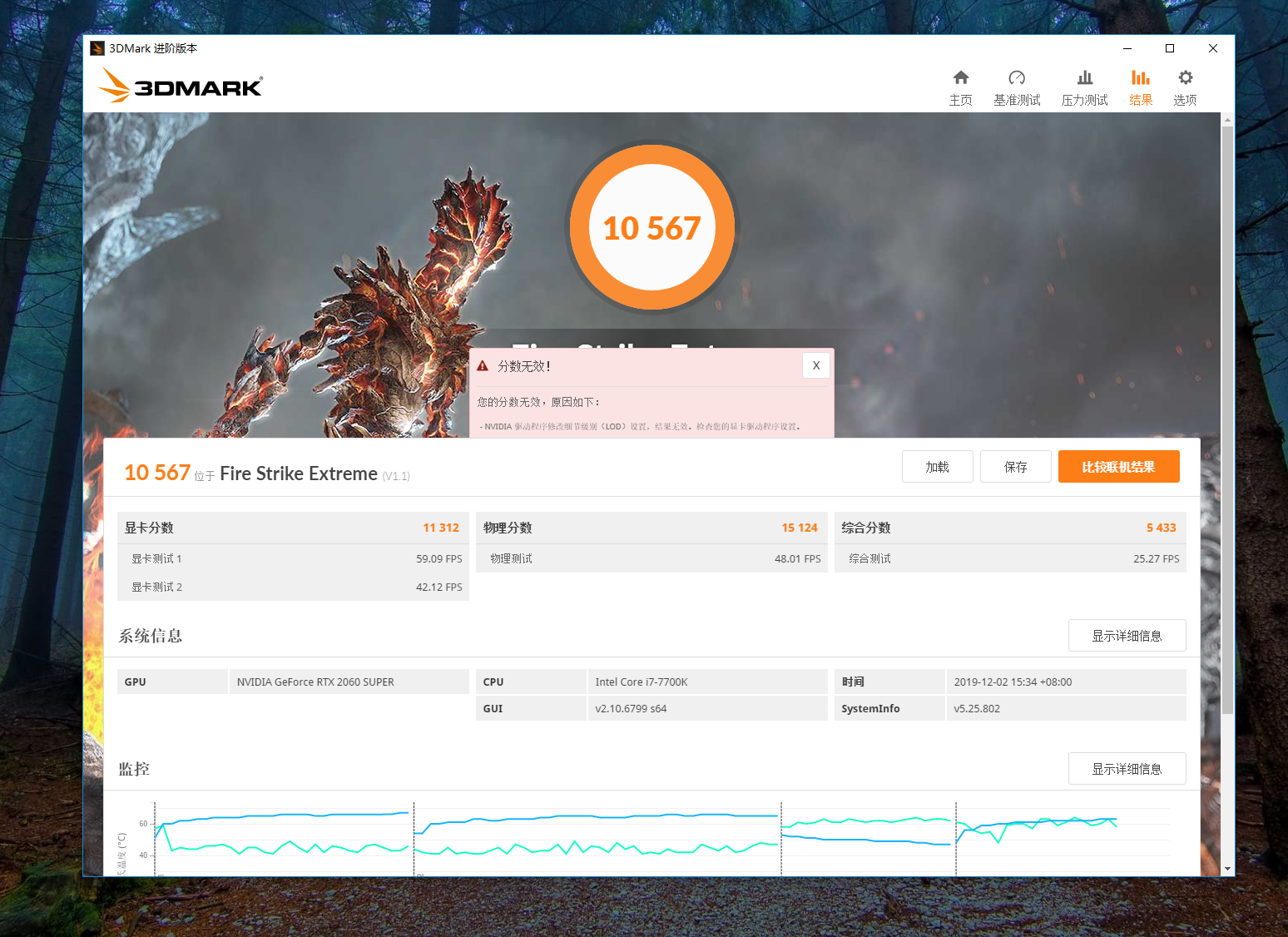Click Compare Results Online (比较联机结果) button
1288x937 pixels.
point(1118,467)
